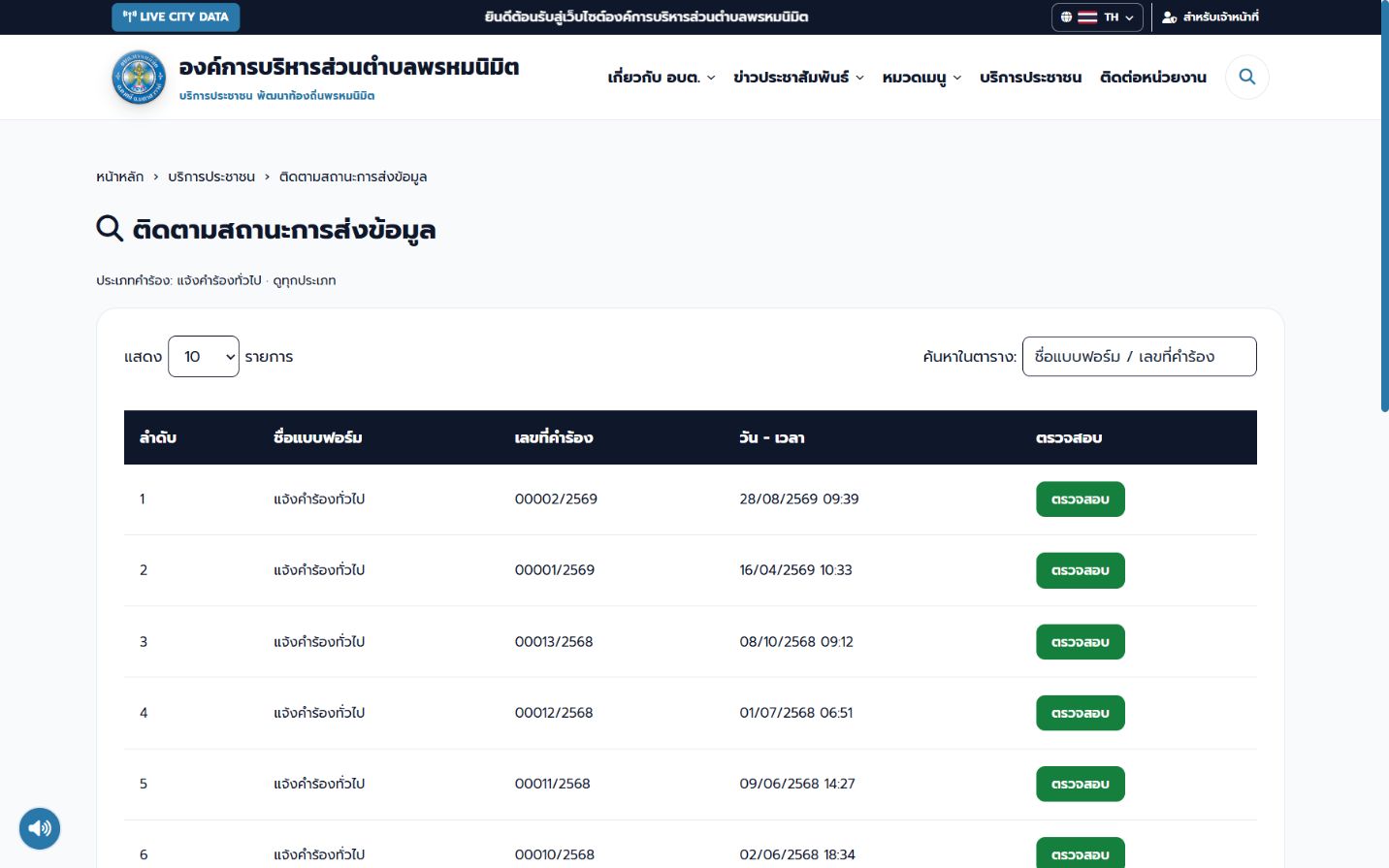Viewport: 1389px width, 868px height.
Task: Open the TH language dropdown
Action: click(x=1097, y=17)
